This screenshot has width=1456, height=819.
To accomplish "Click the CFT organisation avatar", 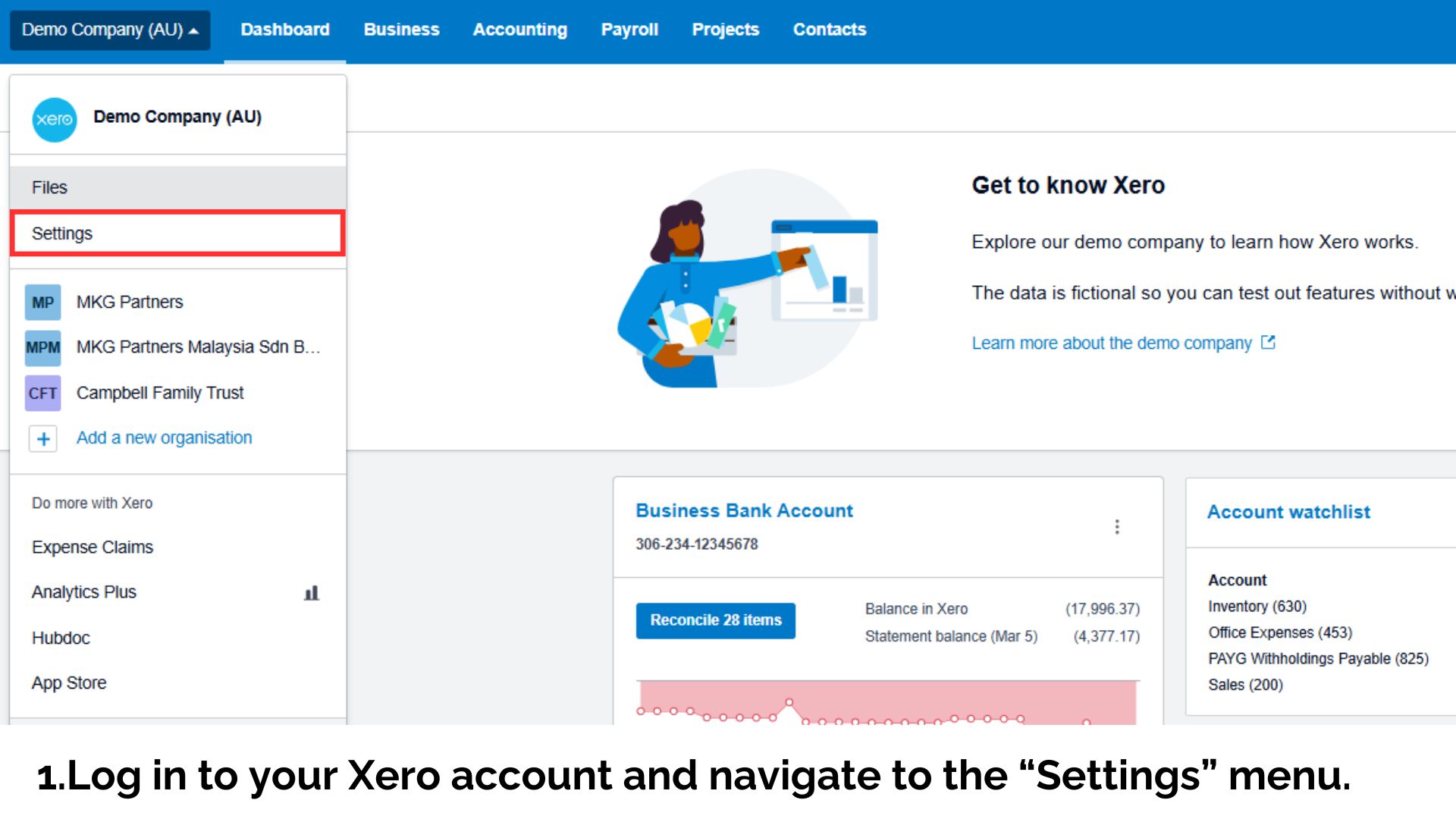I will [x=42, y=393].
